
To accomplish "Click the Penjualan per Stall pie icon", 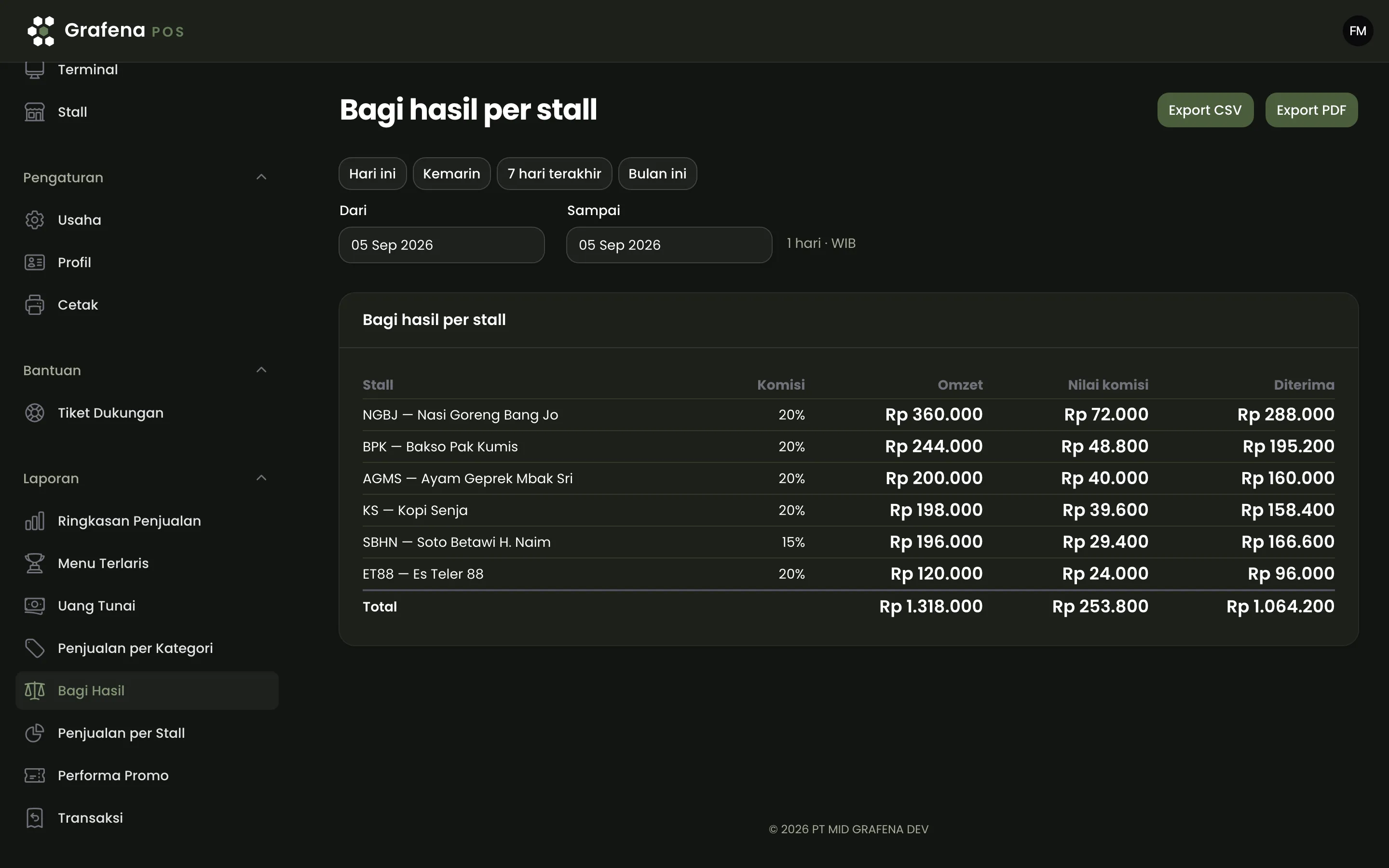I will (34, 733).
